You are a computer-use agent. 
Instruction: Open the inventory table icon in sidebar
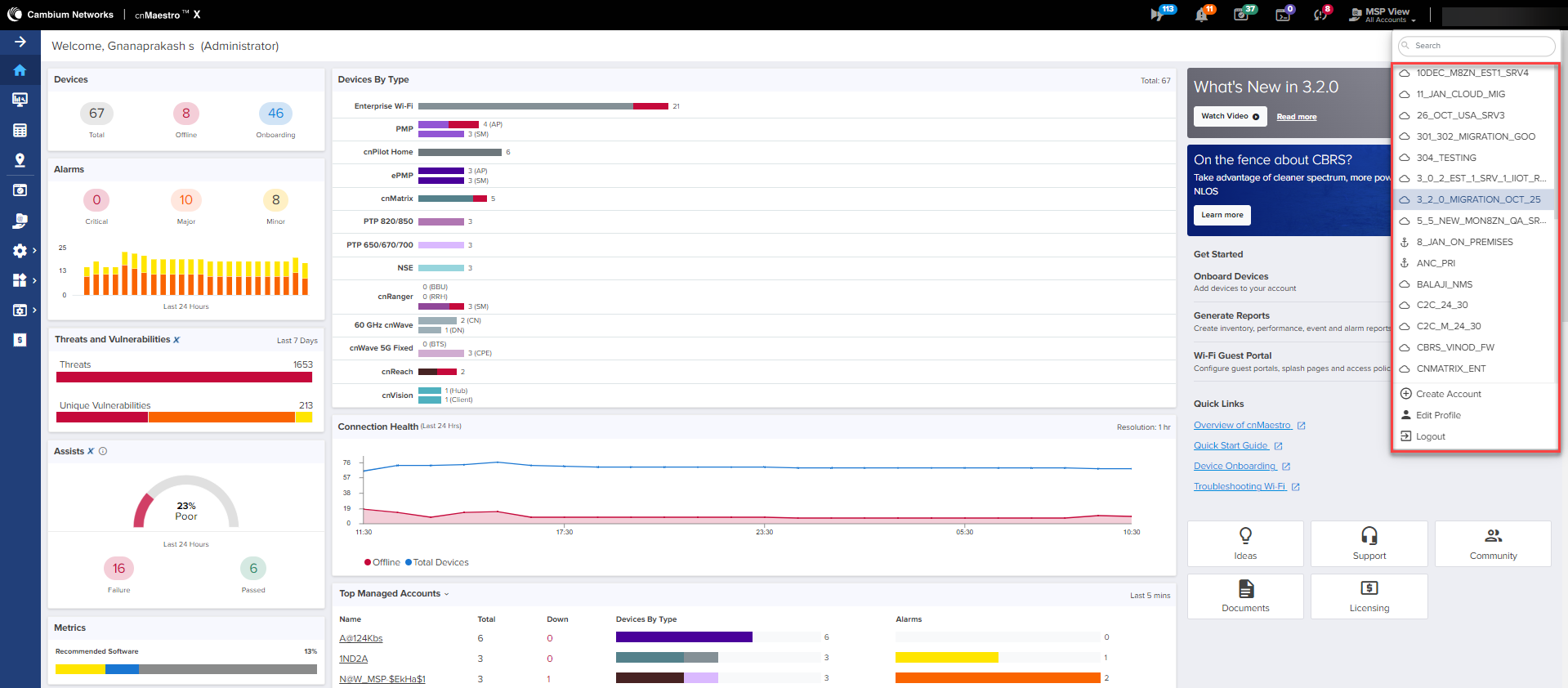(20, 130)
